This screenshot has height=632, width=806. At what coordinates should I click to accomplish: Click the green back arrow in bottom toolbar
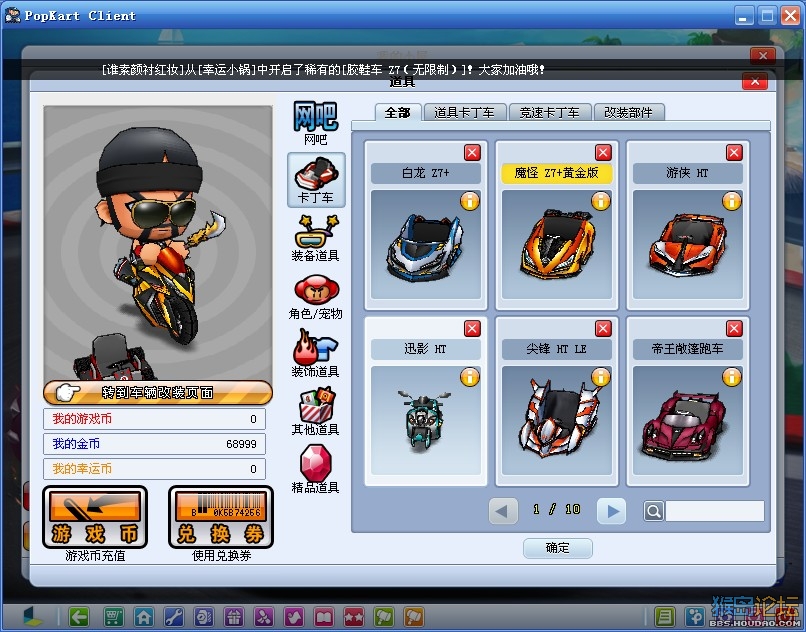pos(79,616)
